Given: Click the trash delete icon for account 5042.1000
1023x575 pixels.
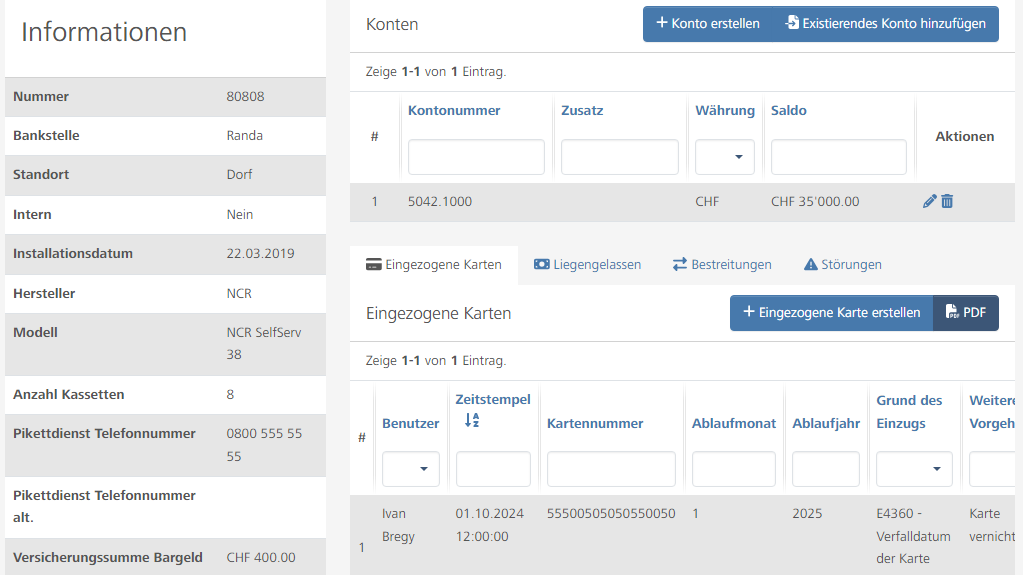Looking at the screenshot, I should click(x=947, y=201).
